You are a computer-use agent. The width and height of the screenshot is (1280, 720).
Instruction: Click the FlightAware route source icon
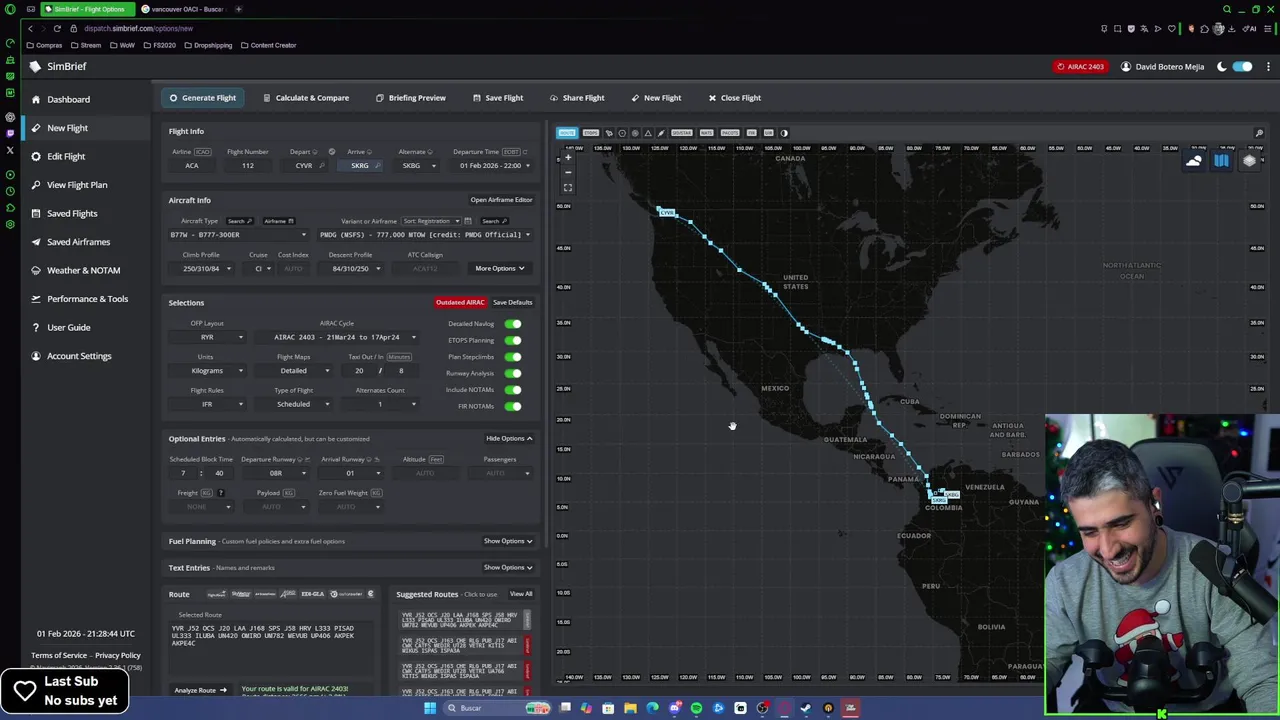216,594
